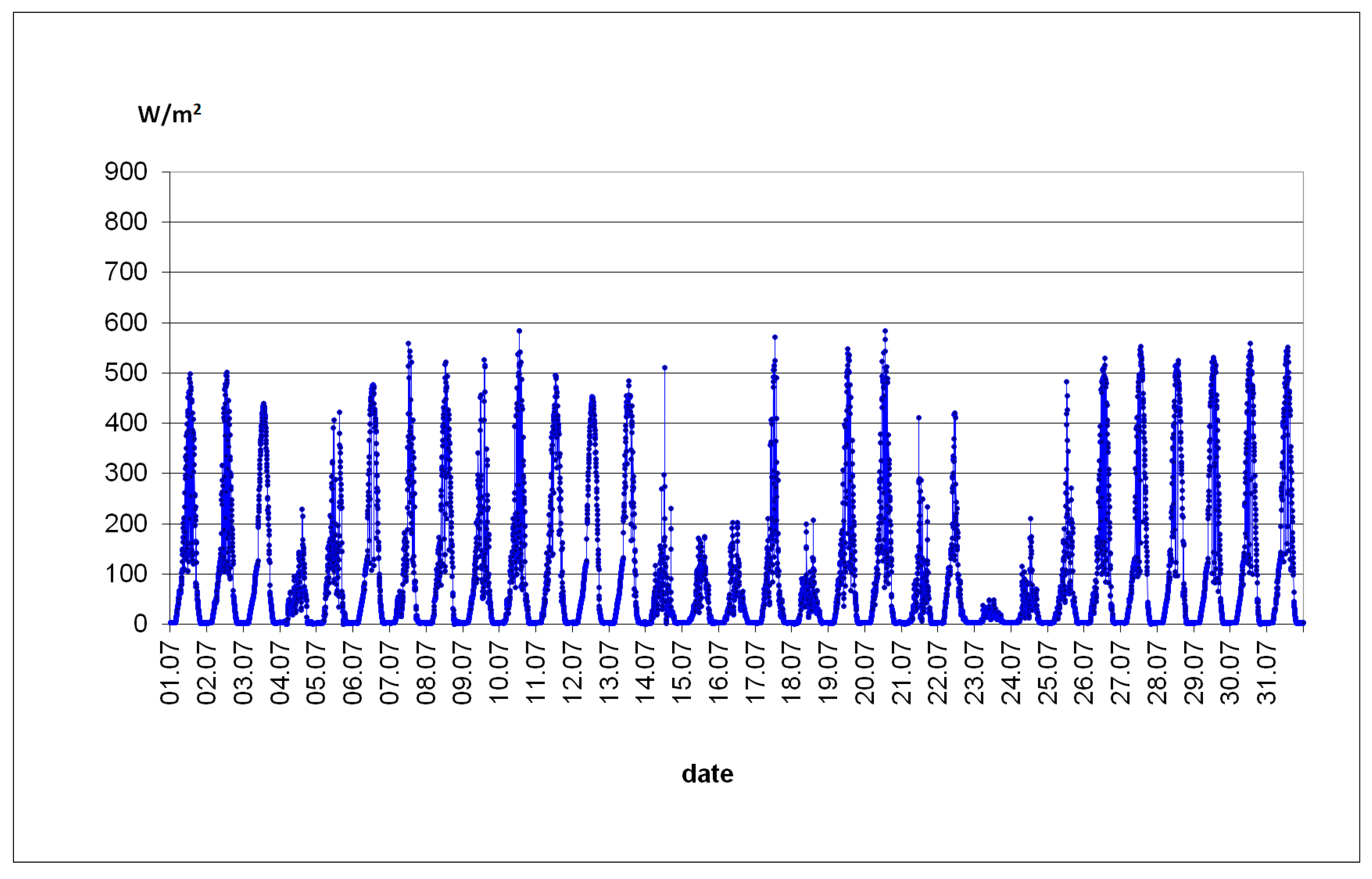The image size is (1372, 879).
Task: Click the peak data point on 10.07
Action: pos(519,331)
